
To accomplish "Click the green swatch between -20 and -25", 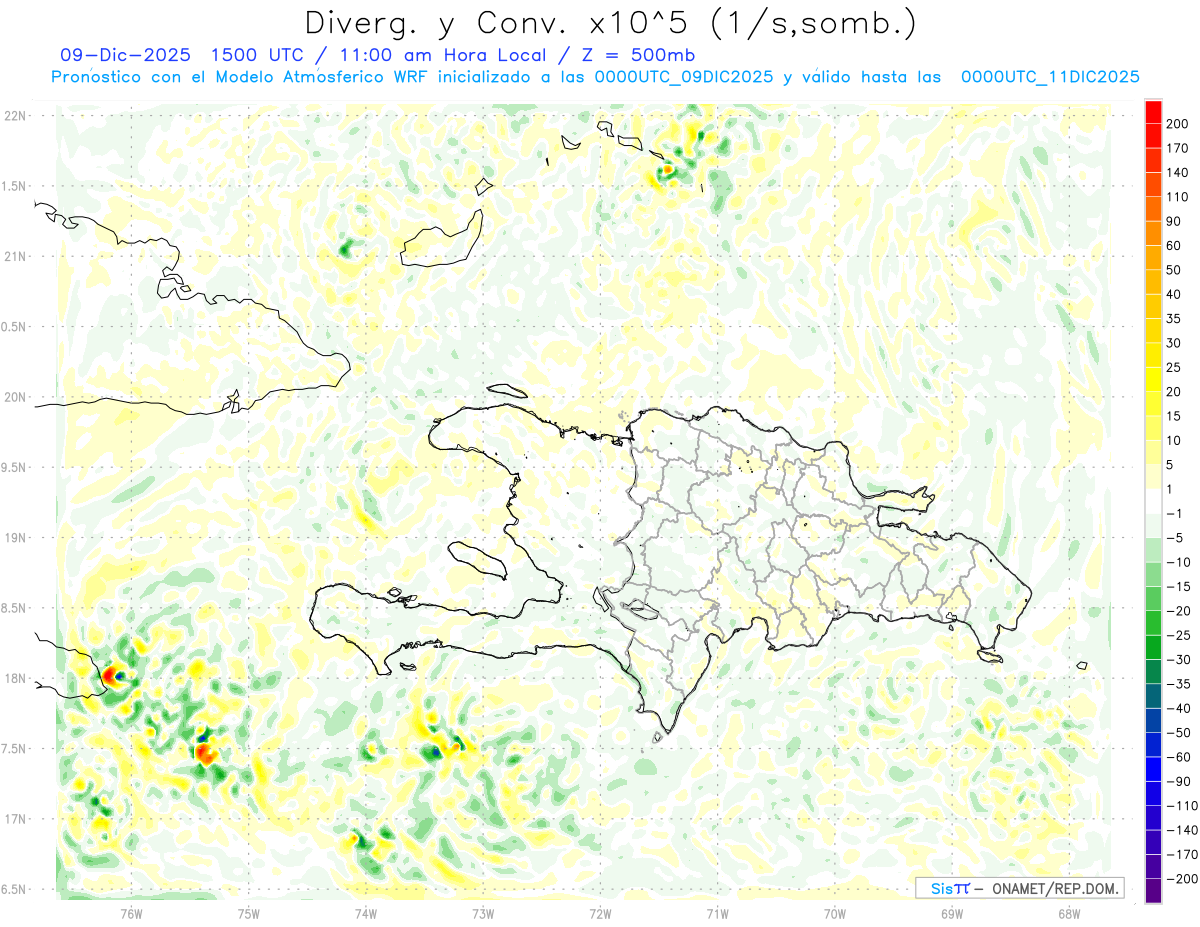I will tap(1153, 623).
